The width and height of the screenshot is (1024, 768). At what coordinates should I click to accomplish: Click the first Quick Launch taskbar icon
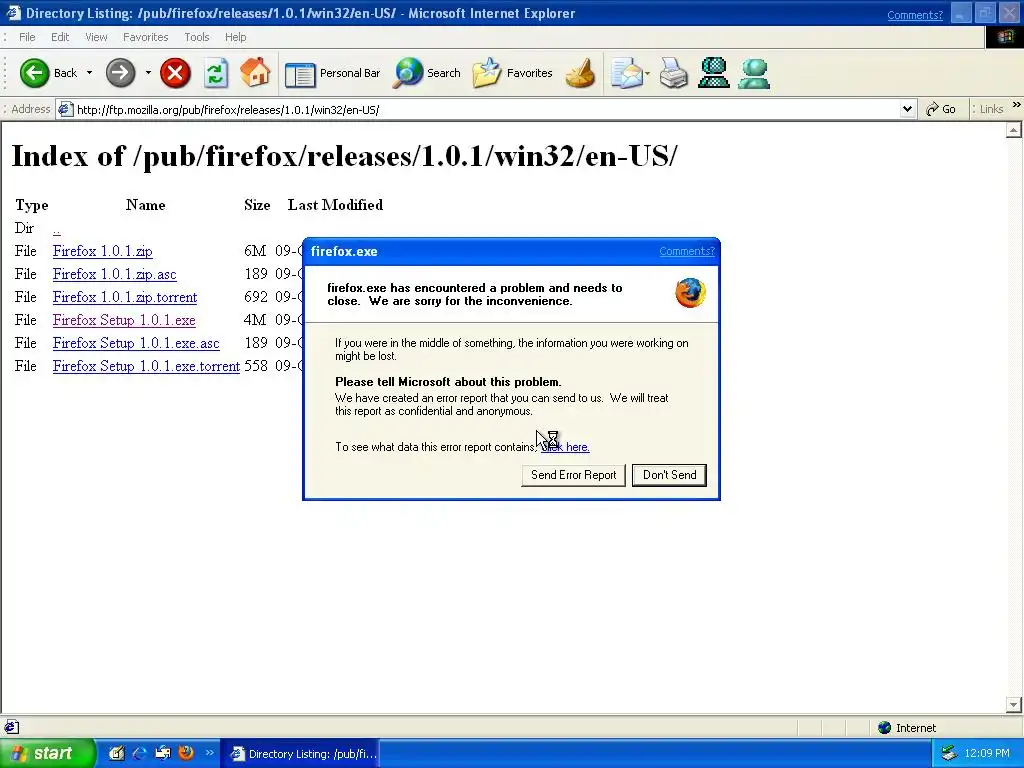[116, 753]
